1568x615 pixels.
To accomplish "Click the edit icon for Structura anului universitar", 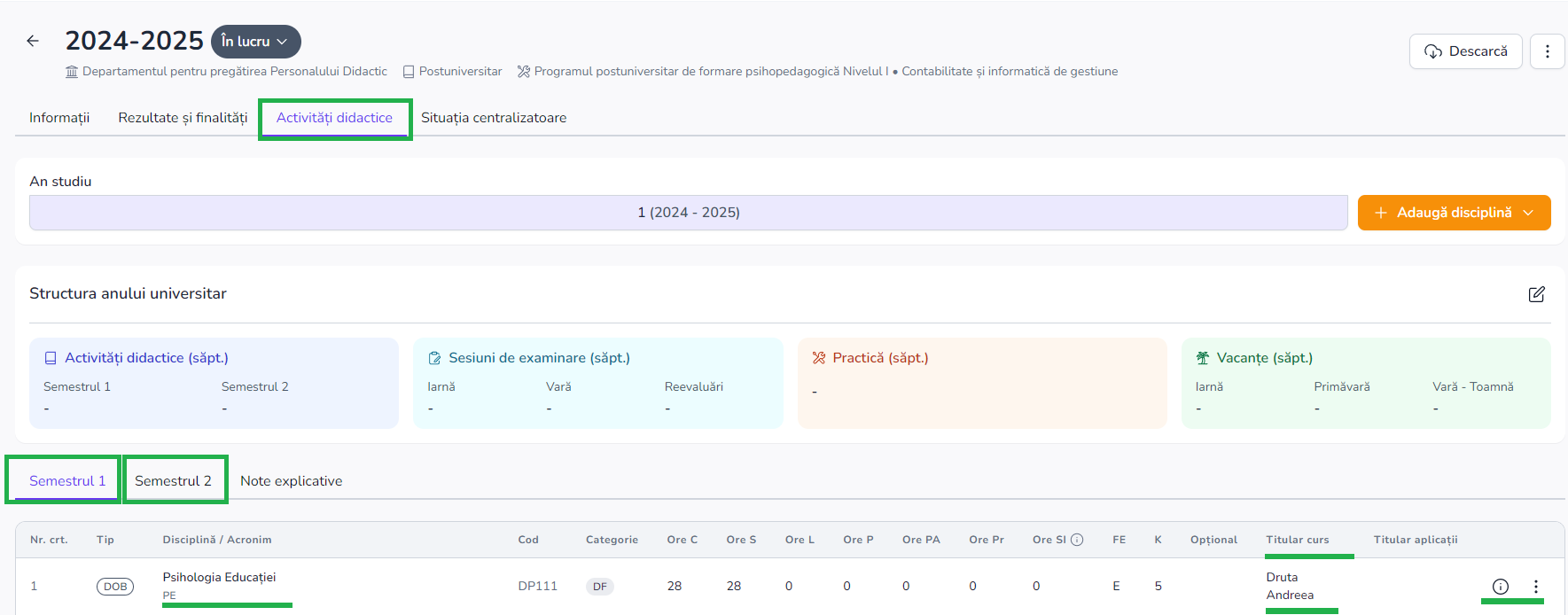I will [1536, 294].
